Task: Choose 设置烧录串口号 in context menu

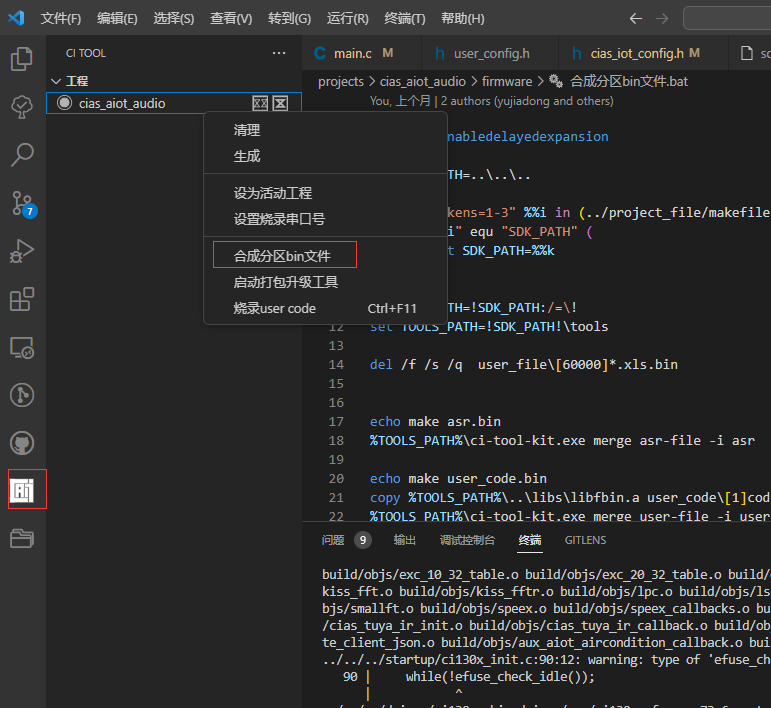Action: (x=325, y=219)
